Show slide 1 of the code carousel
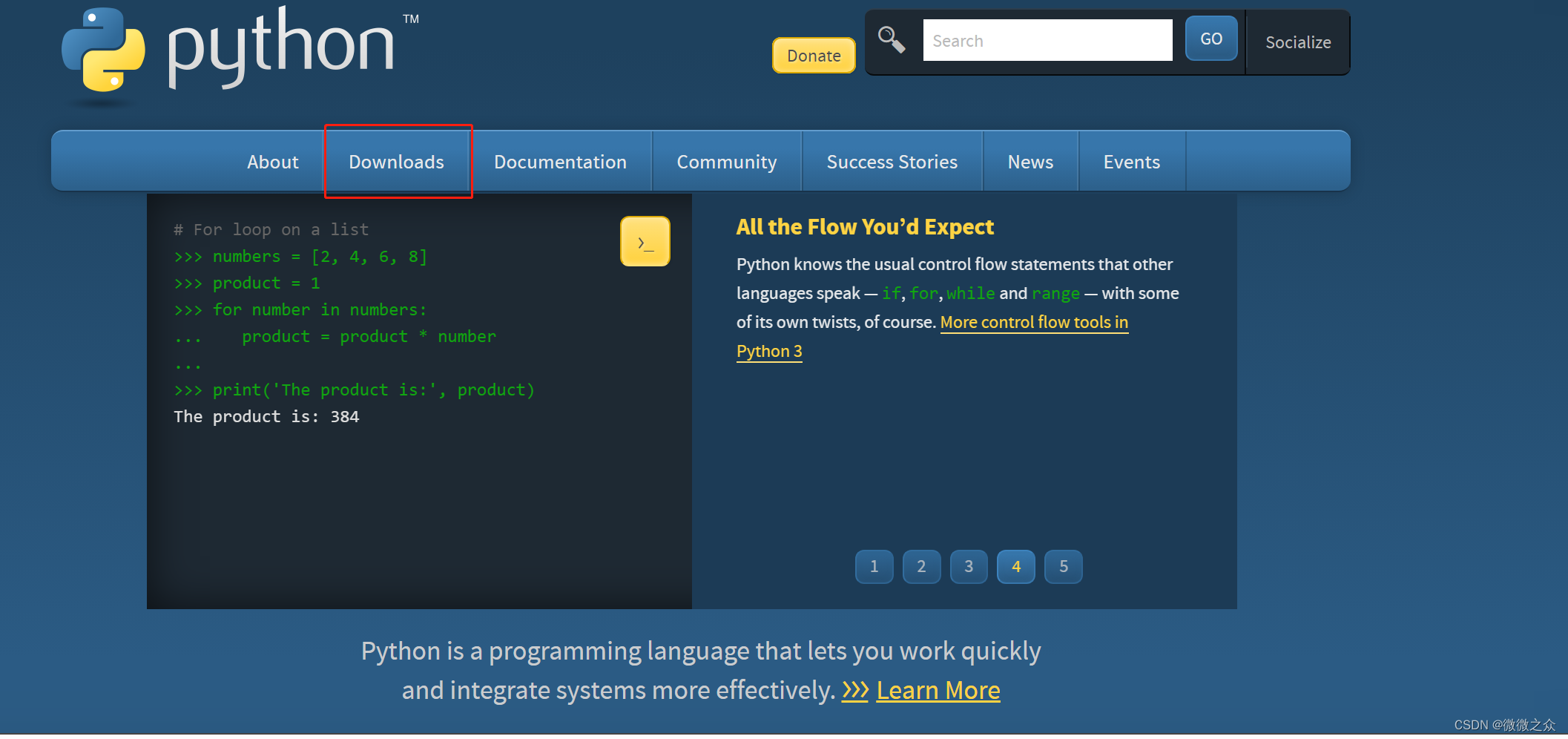This screenshot has width=1568, height=739. (874, 567)
